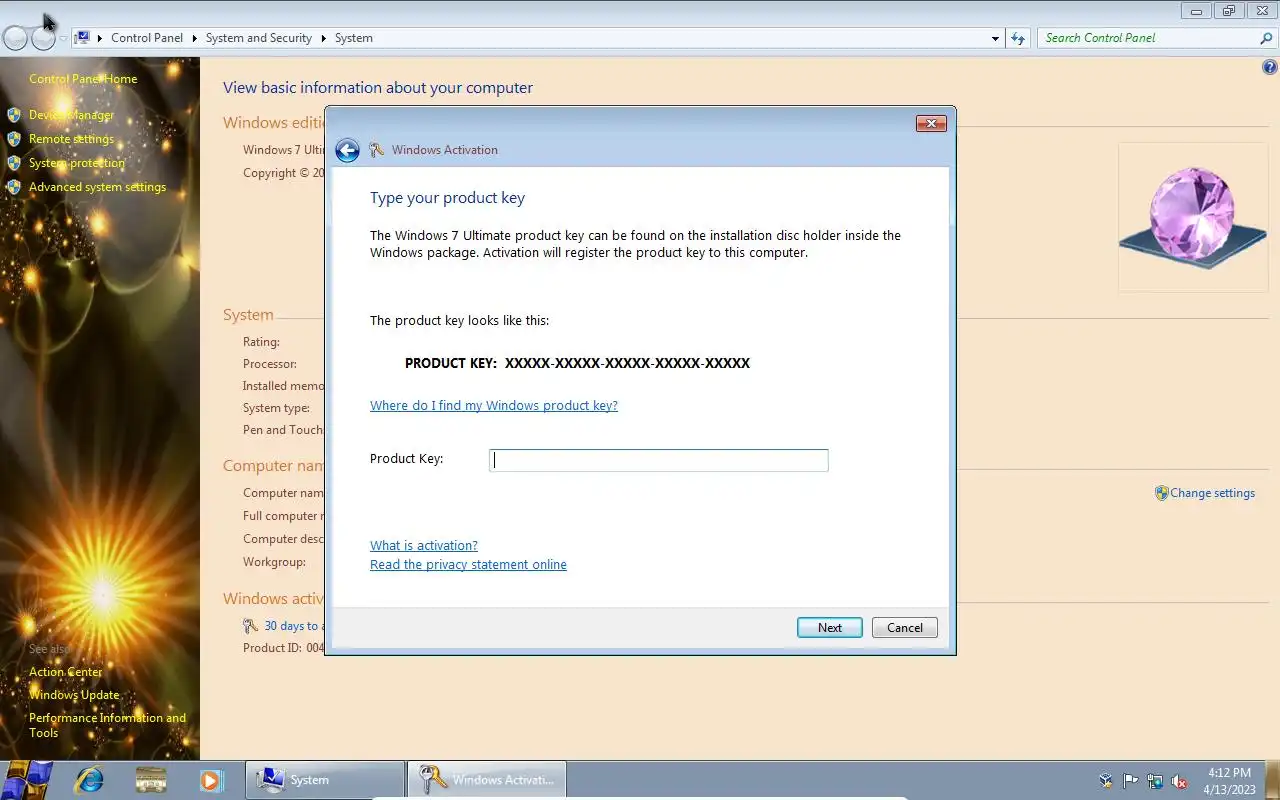
Task: Click the Explorer back navigation button
Action: [15, 38]
